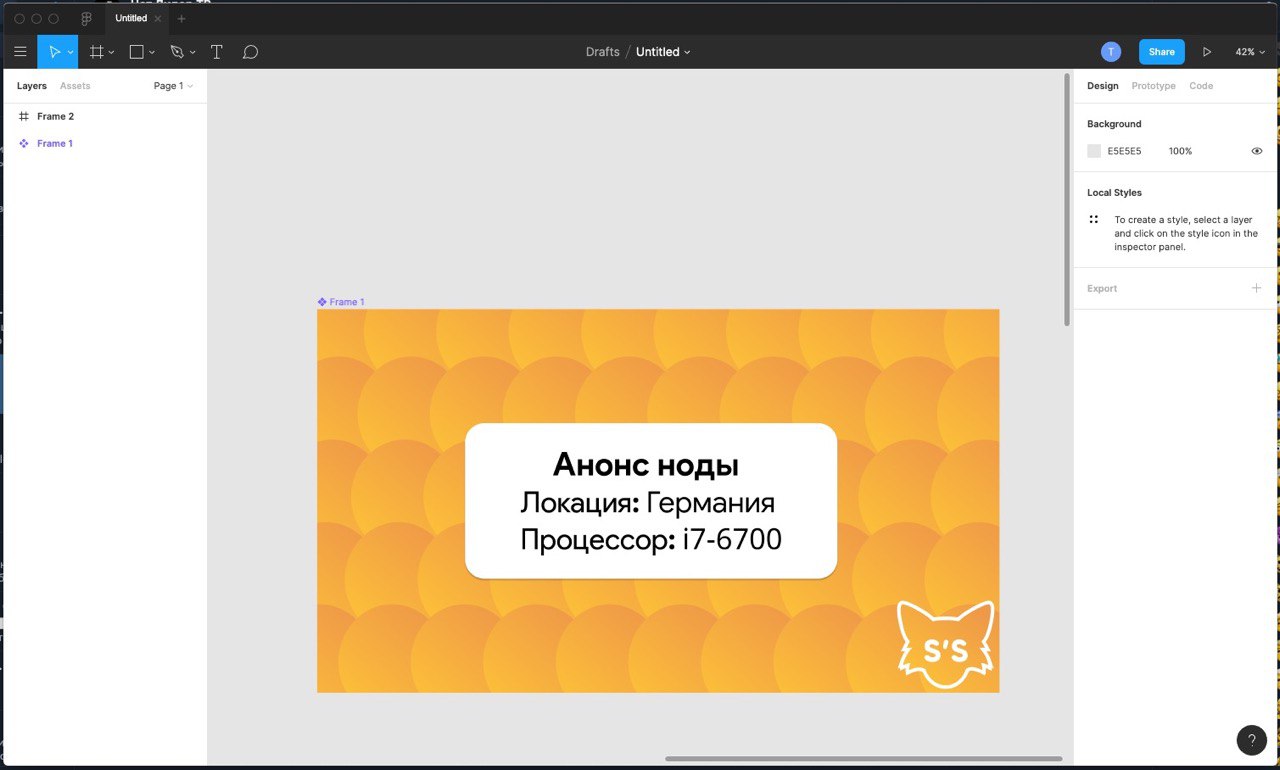
Task: Click the Export section label
Action: (1102, 288)
